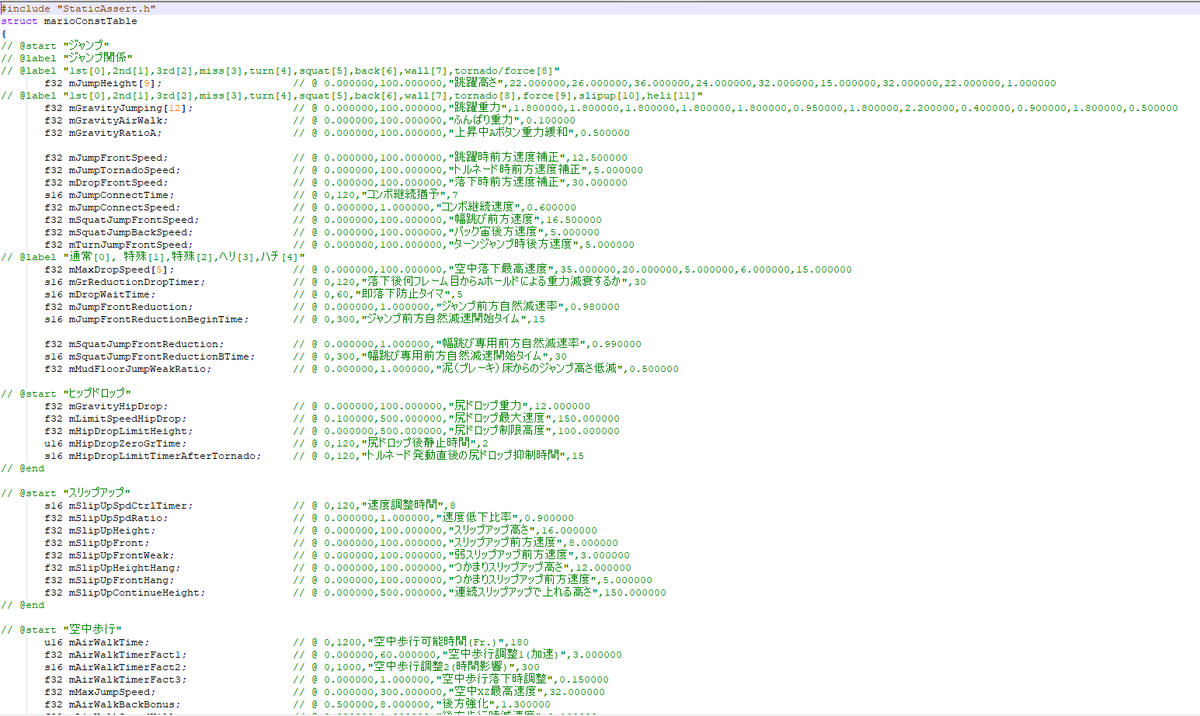Place cursor on mSlipUpSpdRatio
This screenshot has width=1200, height=716.
pyautogui.click(x=113, y=517)
